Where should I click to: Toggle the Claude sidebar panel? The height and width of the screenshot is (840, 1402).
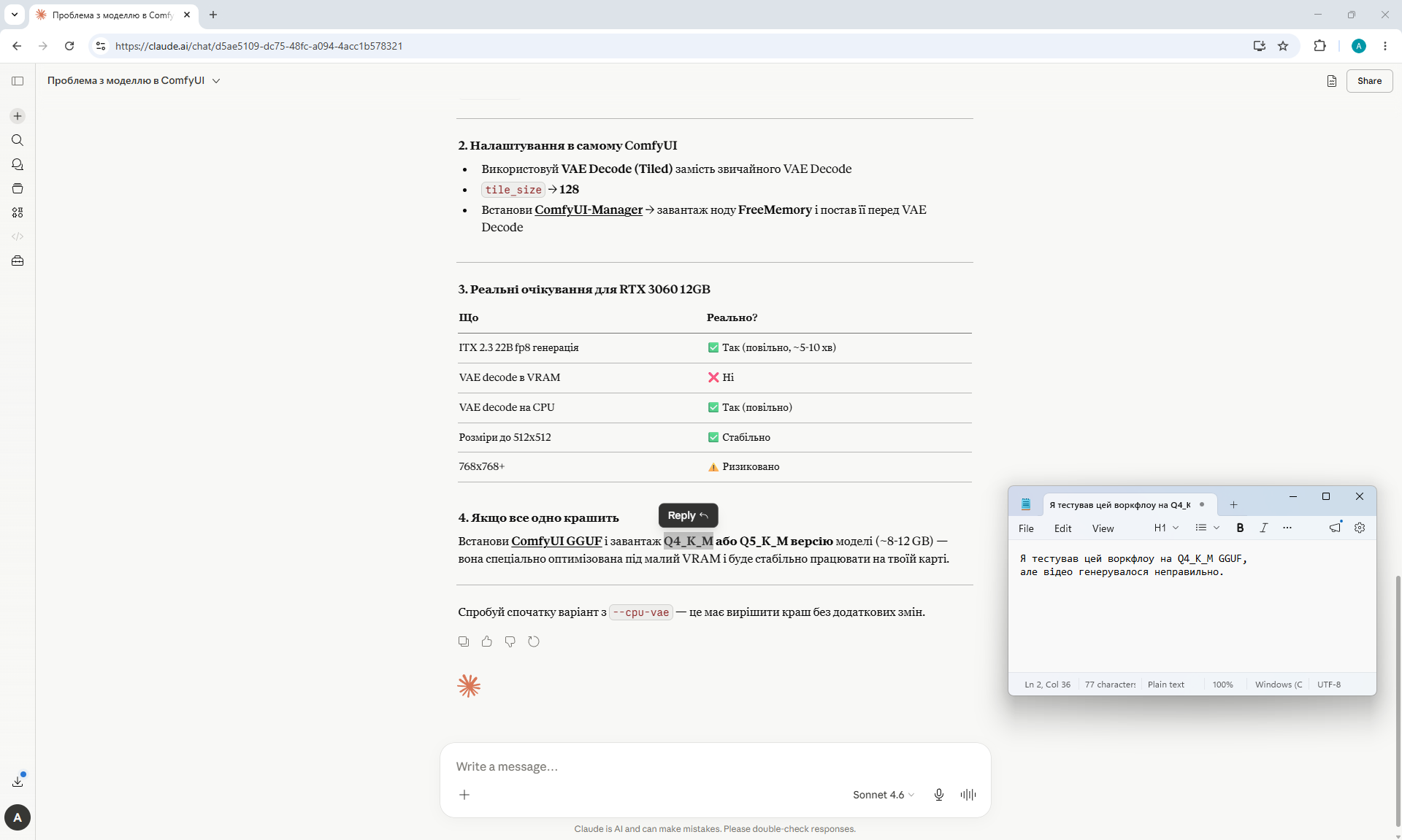[x=18, y=81]
